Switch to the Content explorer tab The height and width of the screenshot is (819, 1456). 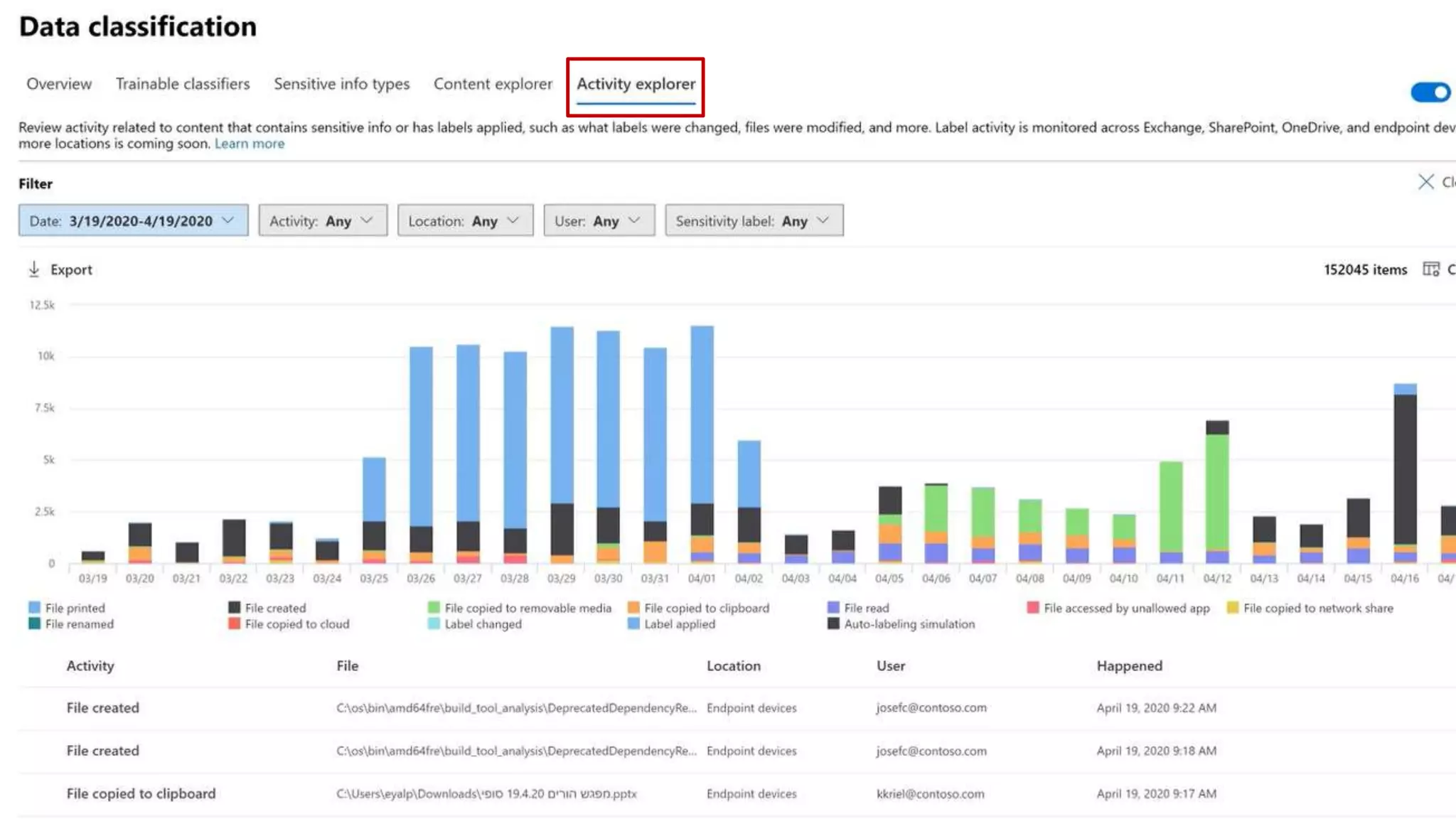point(493,84)
